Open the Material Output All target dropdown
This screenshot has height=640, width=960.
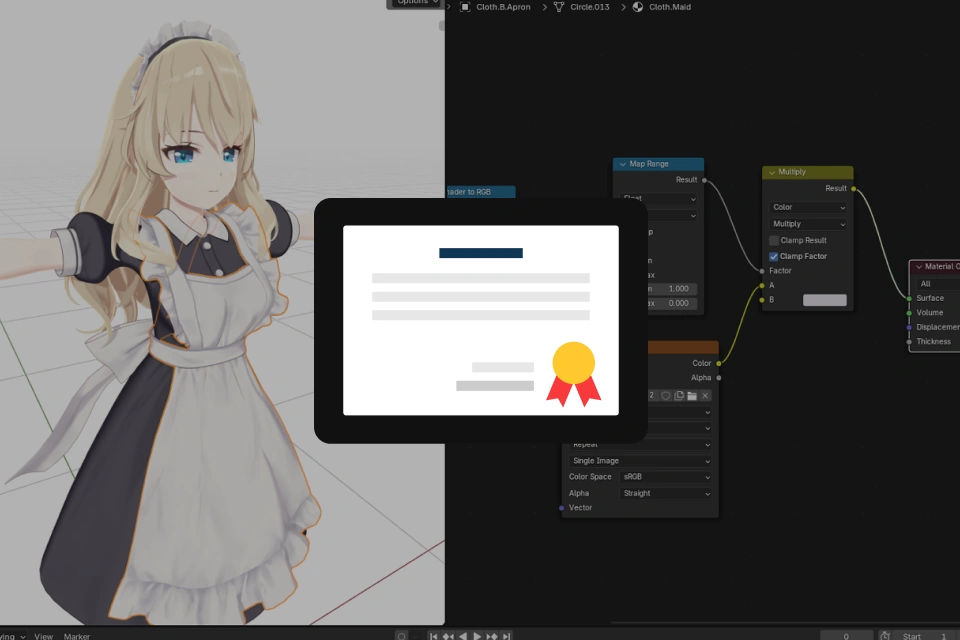click(x=937, y=284)
